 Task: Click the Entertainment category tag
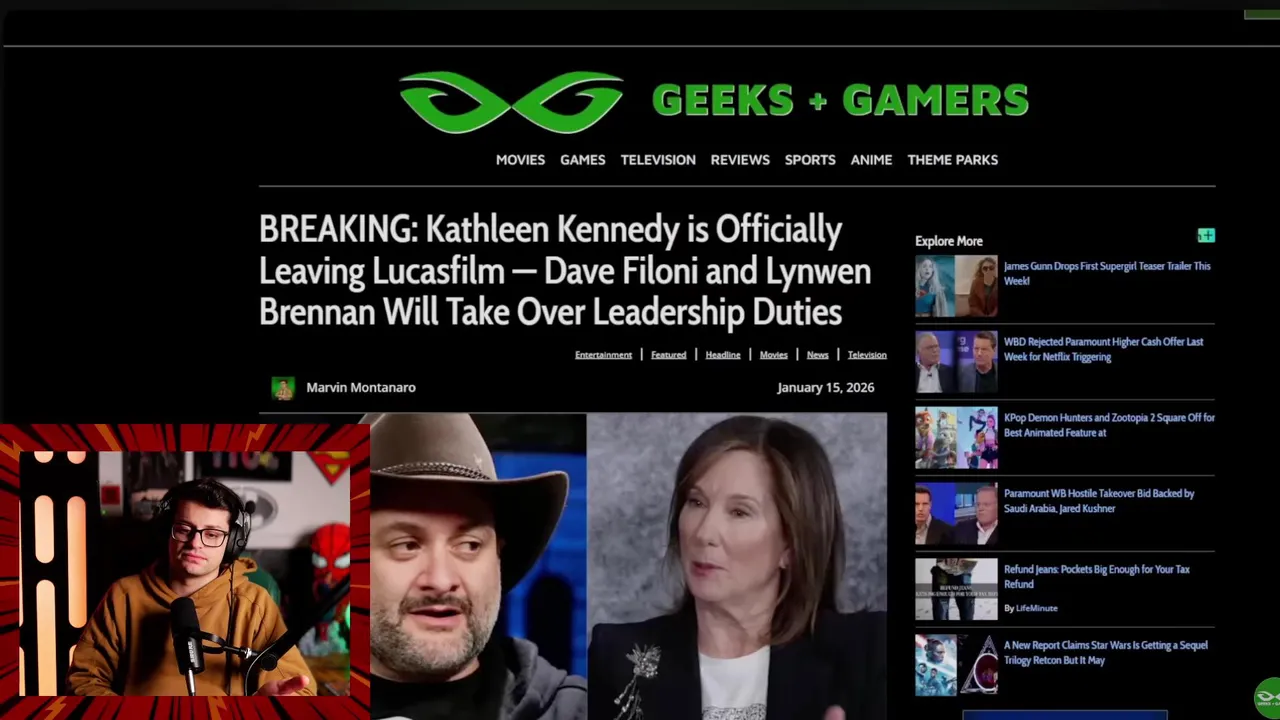603,355
